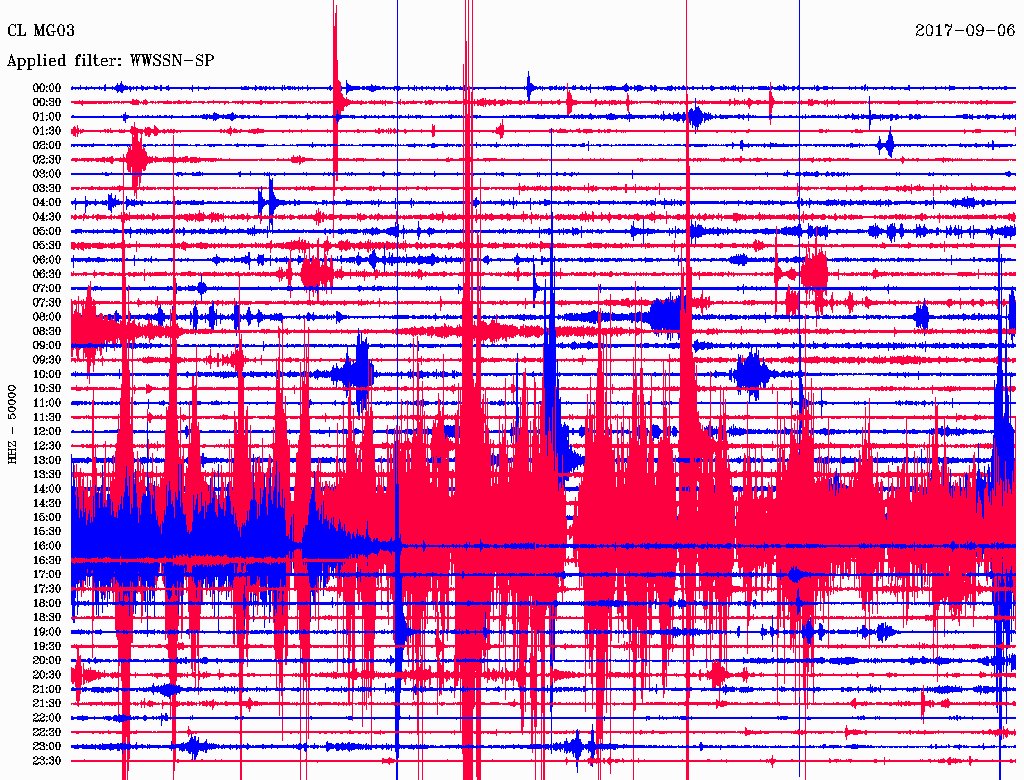Select the 16:30 time label
The height and width of the screenshot is (780, 1024).
(47, 561)
